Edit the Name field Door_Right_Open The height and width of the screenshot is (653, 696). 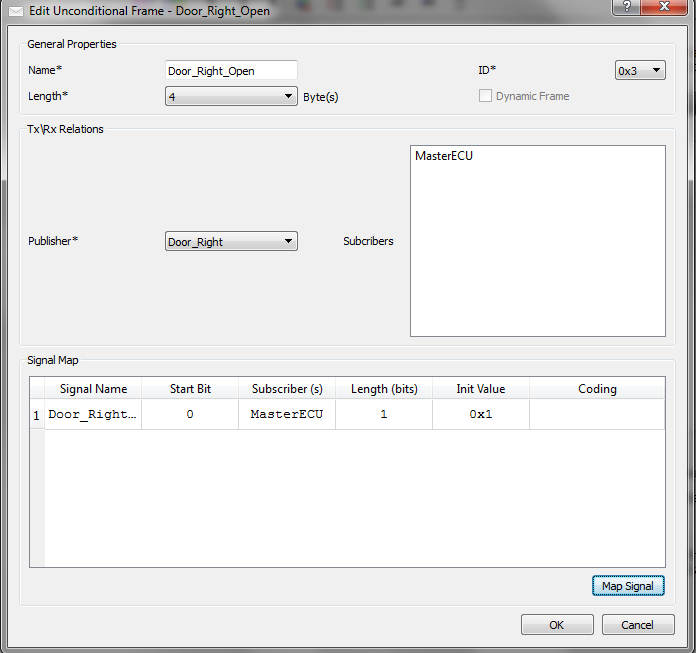click(231, 71)
